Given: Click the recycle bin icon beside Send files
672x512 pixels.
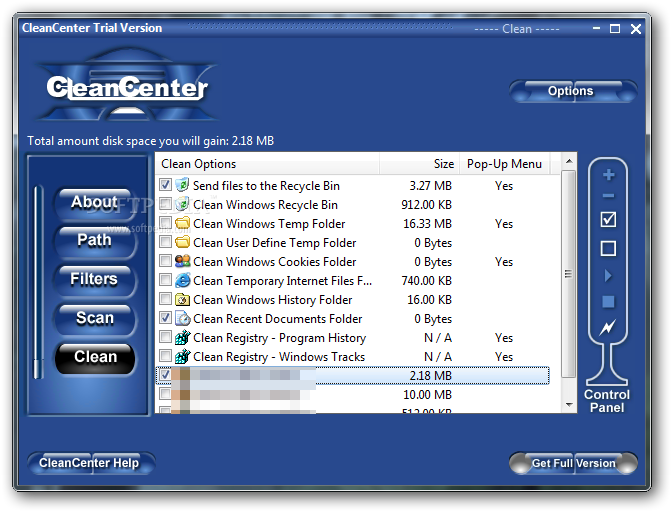Looking at the screenshot, I should pyautogui.click(x=182, y=185).
